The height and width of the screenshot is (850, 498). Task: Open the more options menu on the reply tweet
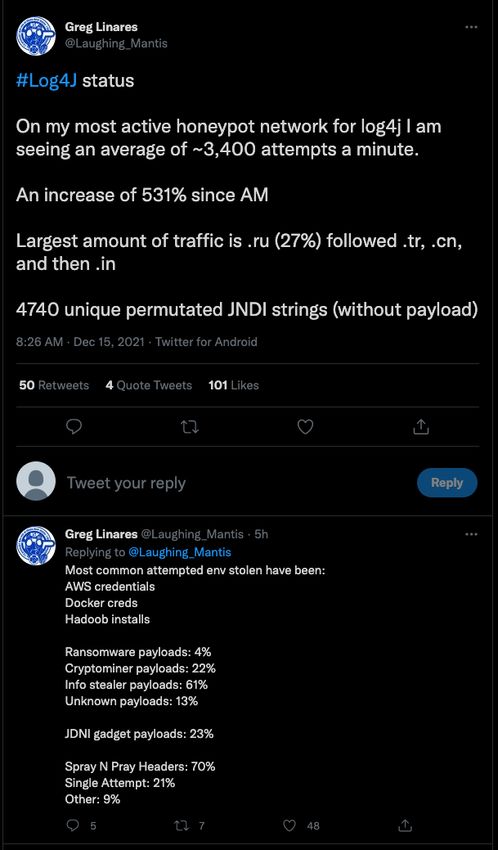tap(471, 534)
